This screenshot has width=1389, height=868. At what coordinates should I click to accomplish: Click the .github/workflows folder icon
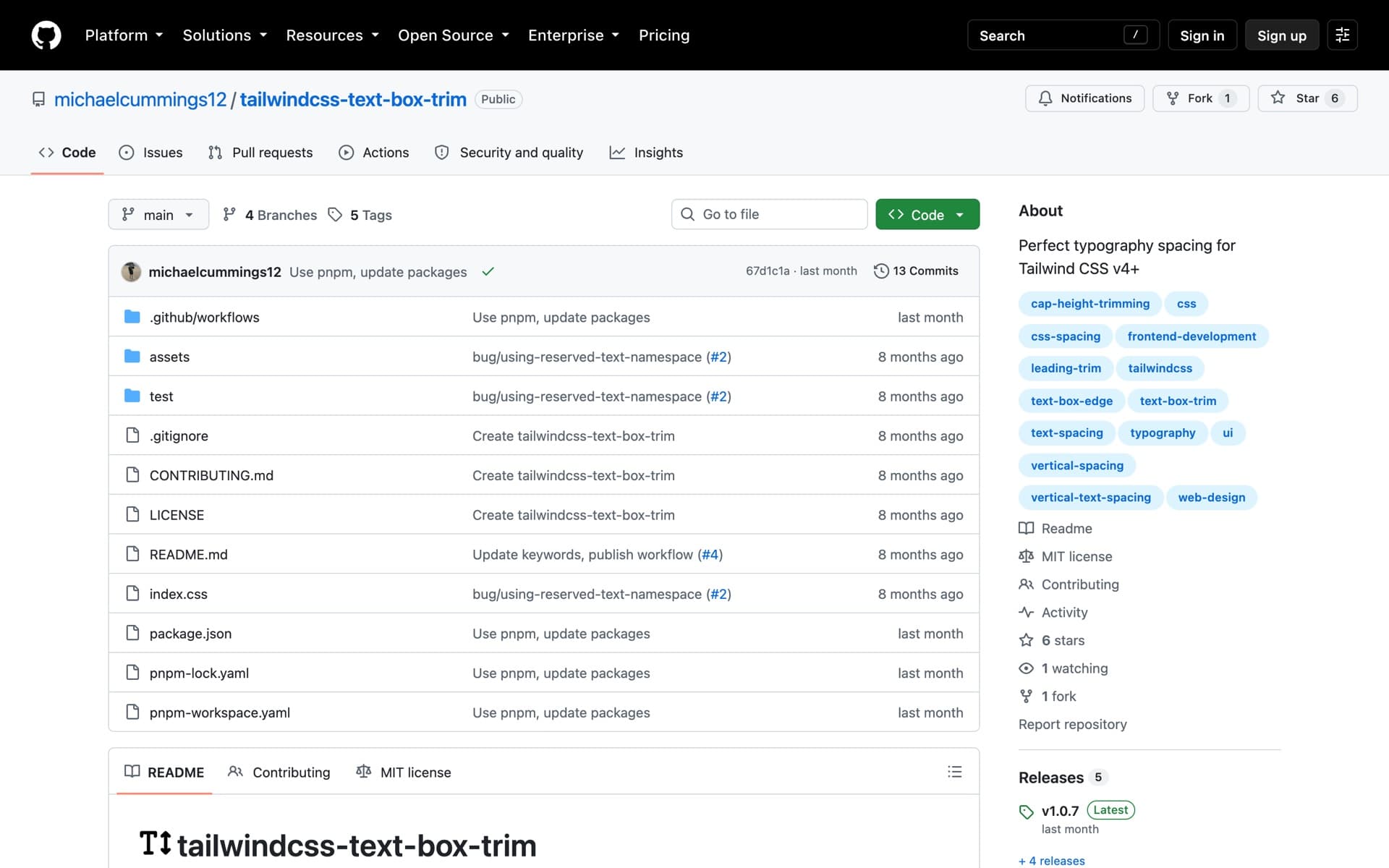coord(132,317)
